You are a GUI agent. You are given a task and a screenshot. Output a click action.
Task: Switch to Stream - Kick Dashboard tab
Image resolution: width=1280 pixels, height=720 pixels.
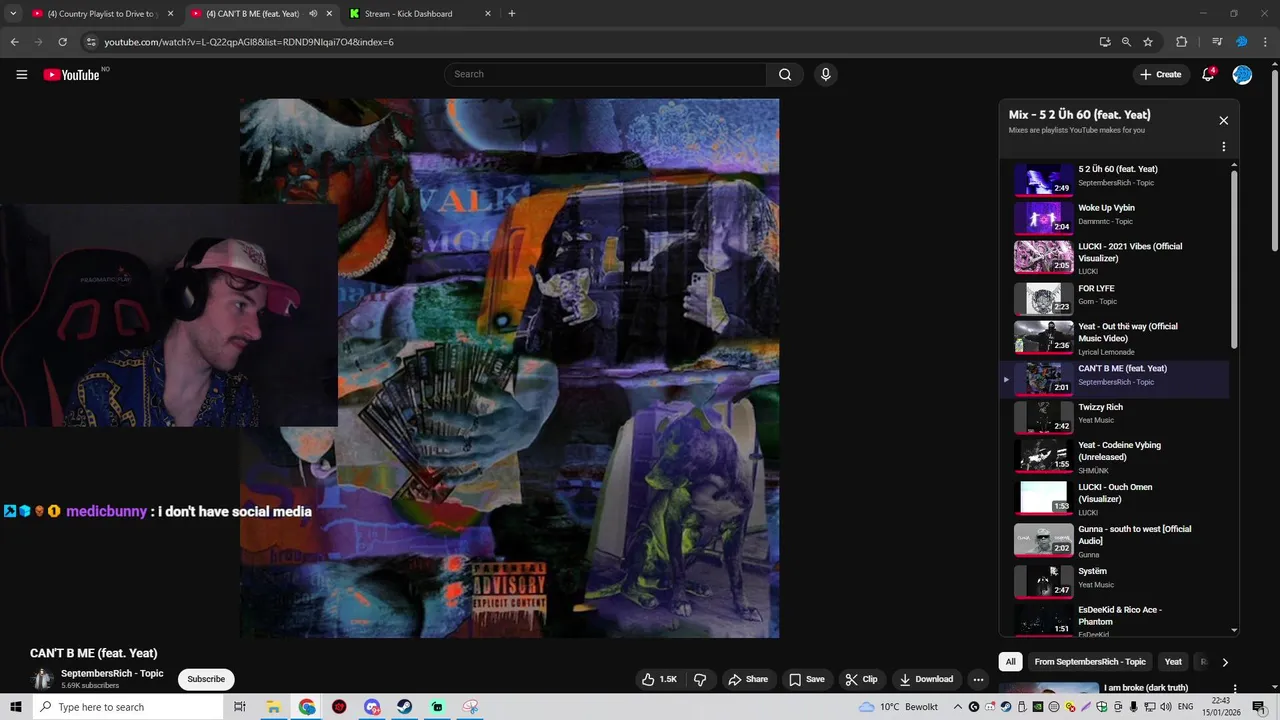[x=421, y=14]
